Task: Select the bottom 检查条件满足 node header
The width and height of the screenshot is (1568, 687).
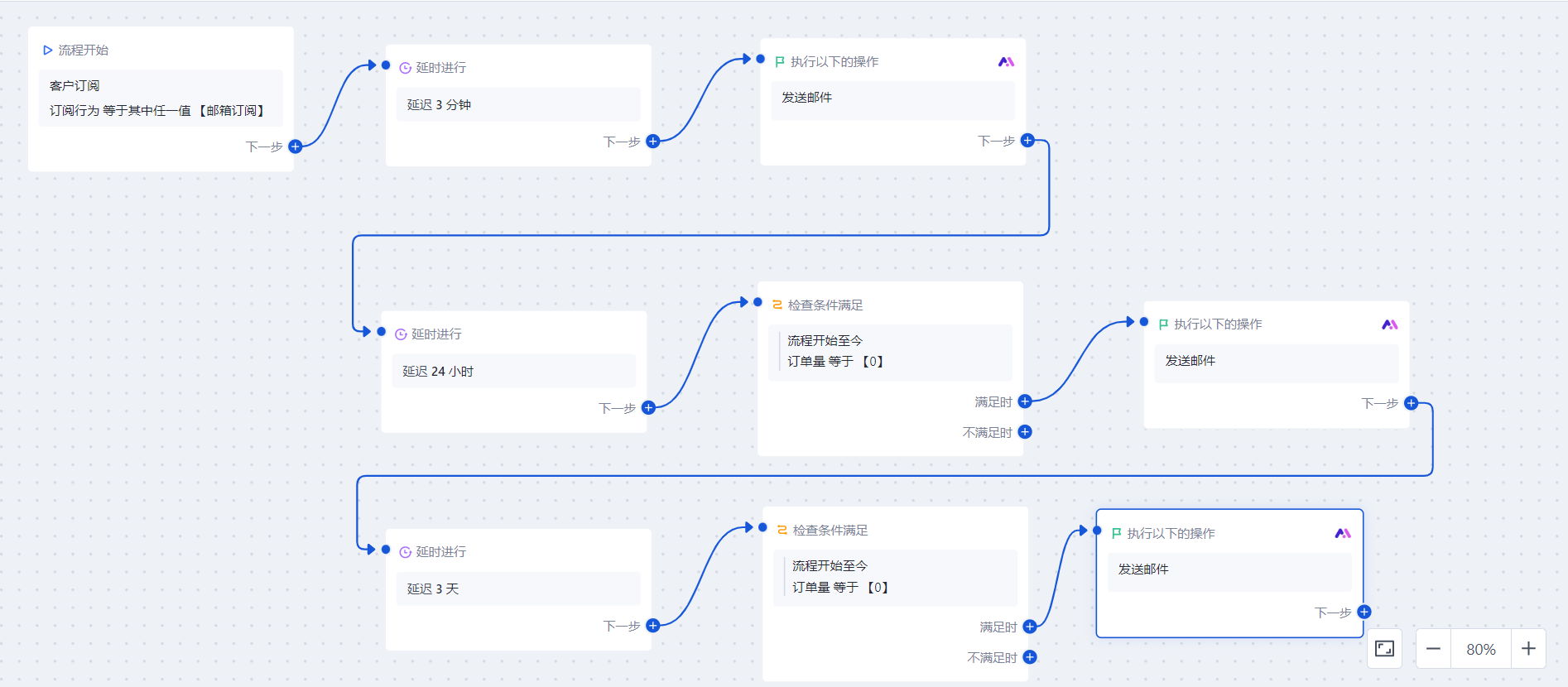Action: pyautogui.click(x=830, y=531)
